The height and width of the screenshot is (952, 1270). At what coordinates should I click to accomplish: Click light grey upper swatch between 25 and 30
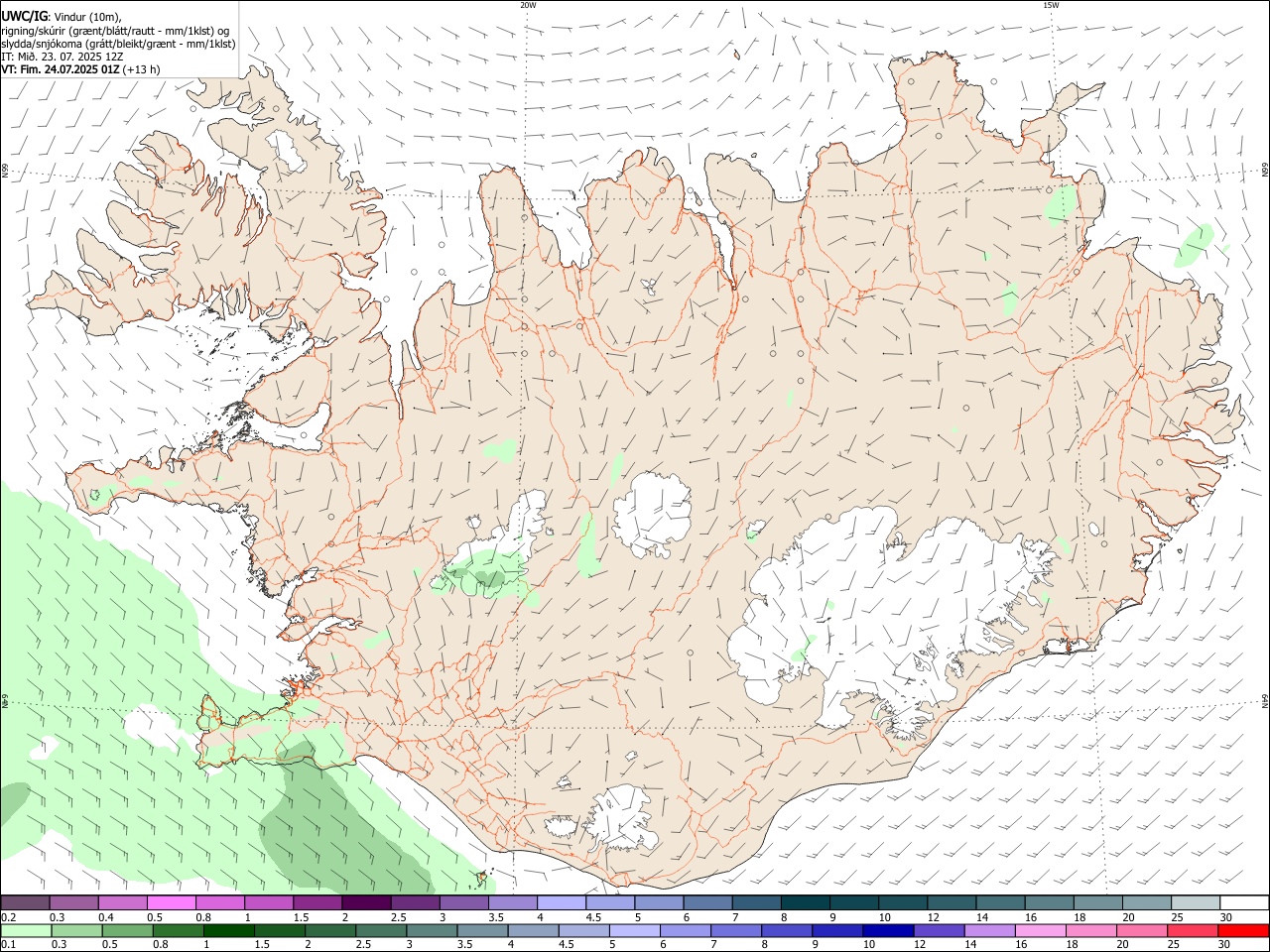pyautogui.click(x=1197, y=902)
